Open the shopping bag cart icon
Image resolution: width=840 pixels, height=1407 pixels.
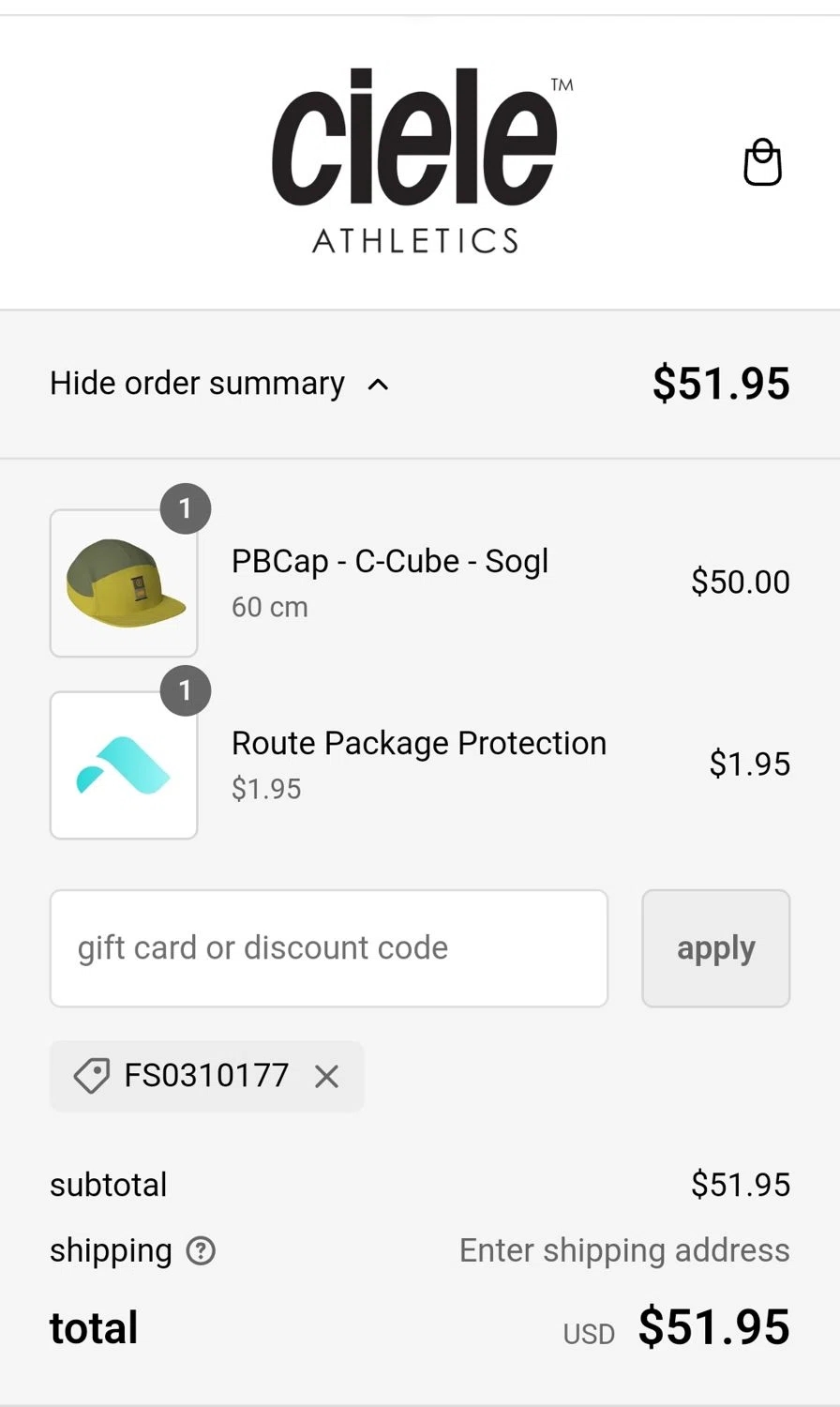point(762,162)
